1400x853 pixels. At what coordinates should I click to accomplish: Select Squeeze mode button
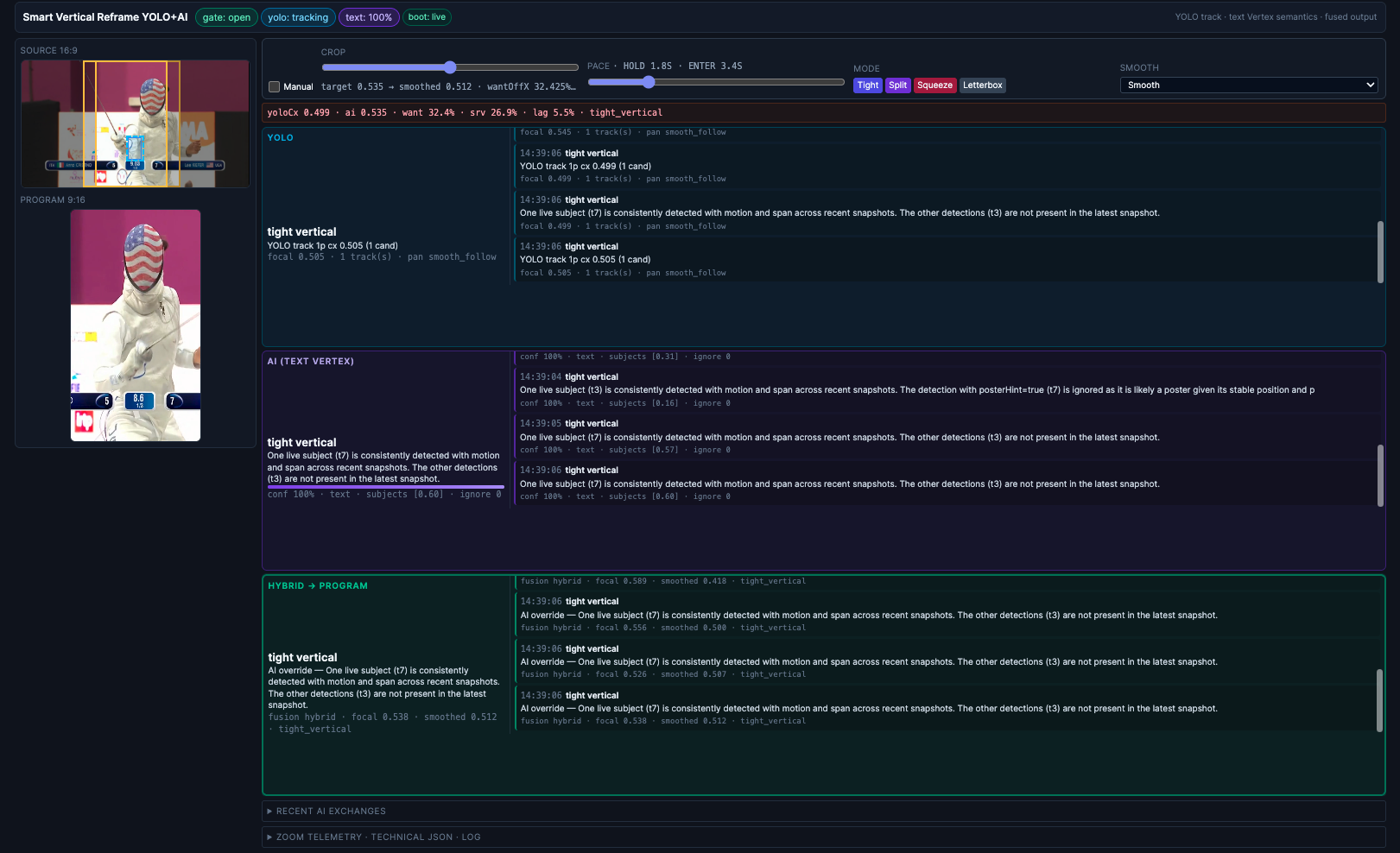tap(934, 85)
